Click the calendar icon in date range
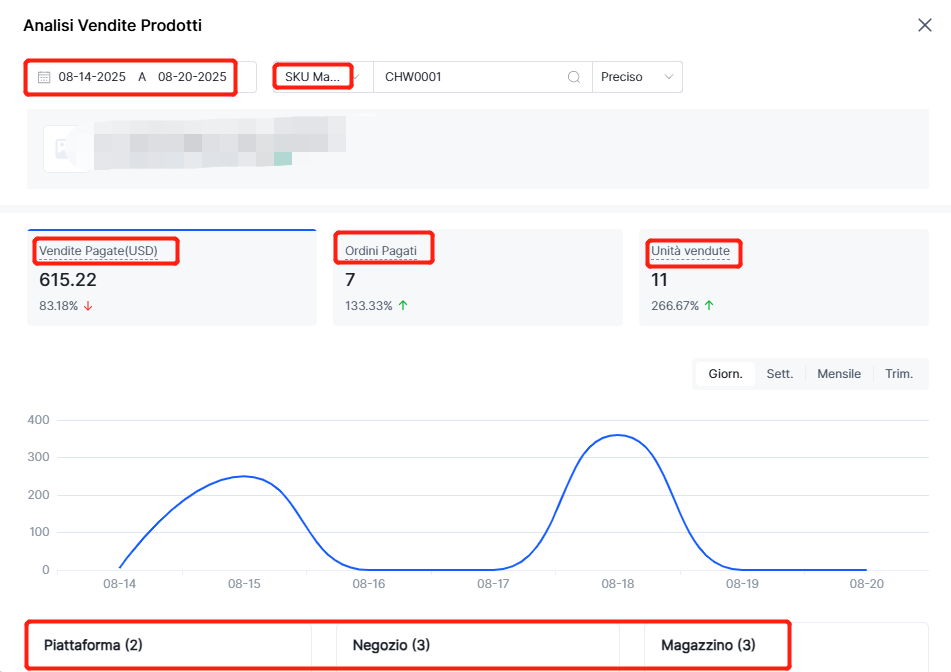The width and height of the screenshot is (951, 672). (44, 77)
